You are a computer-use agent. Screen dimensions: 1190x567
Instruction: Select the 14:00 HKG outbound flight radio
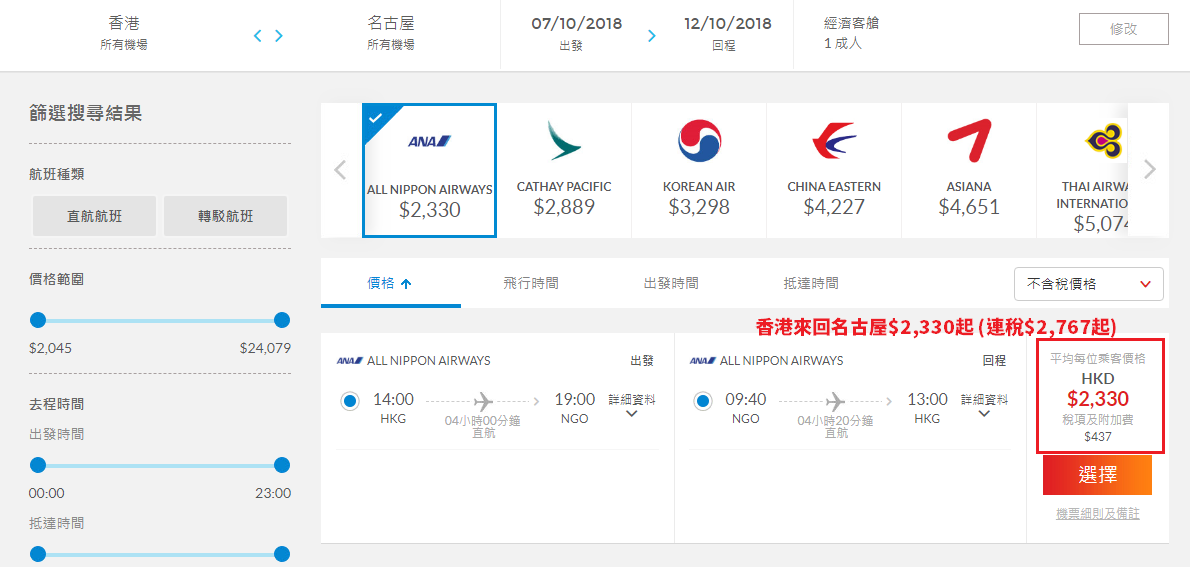click(350, 402)
